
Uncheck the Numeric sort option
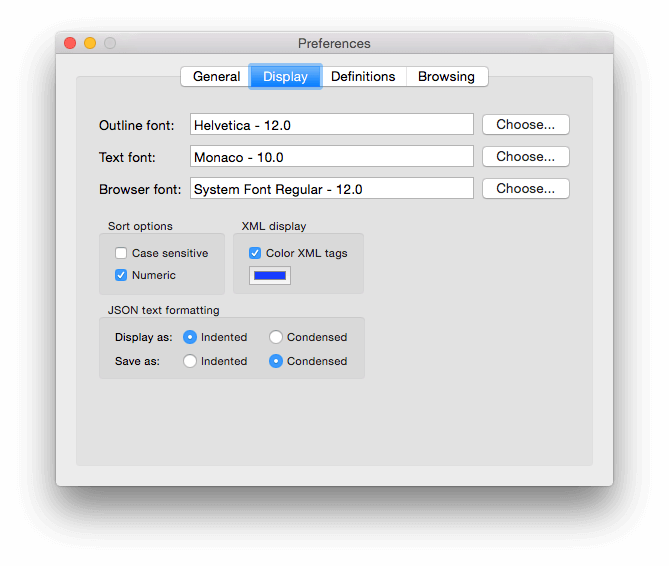click(121, 275)
